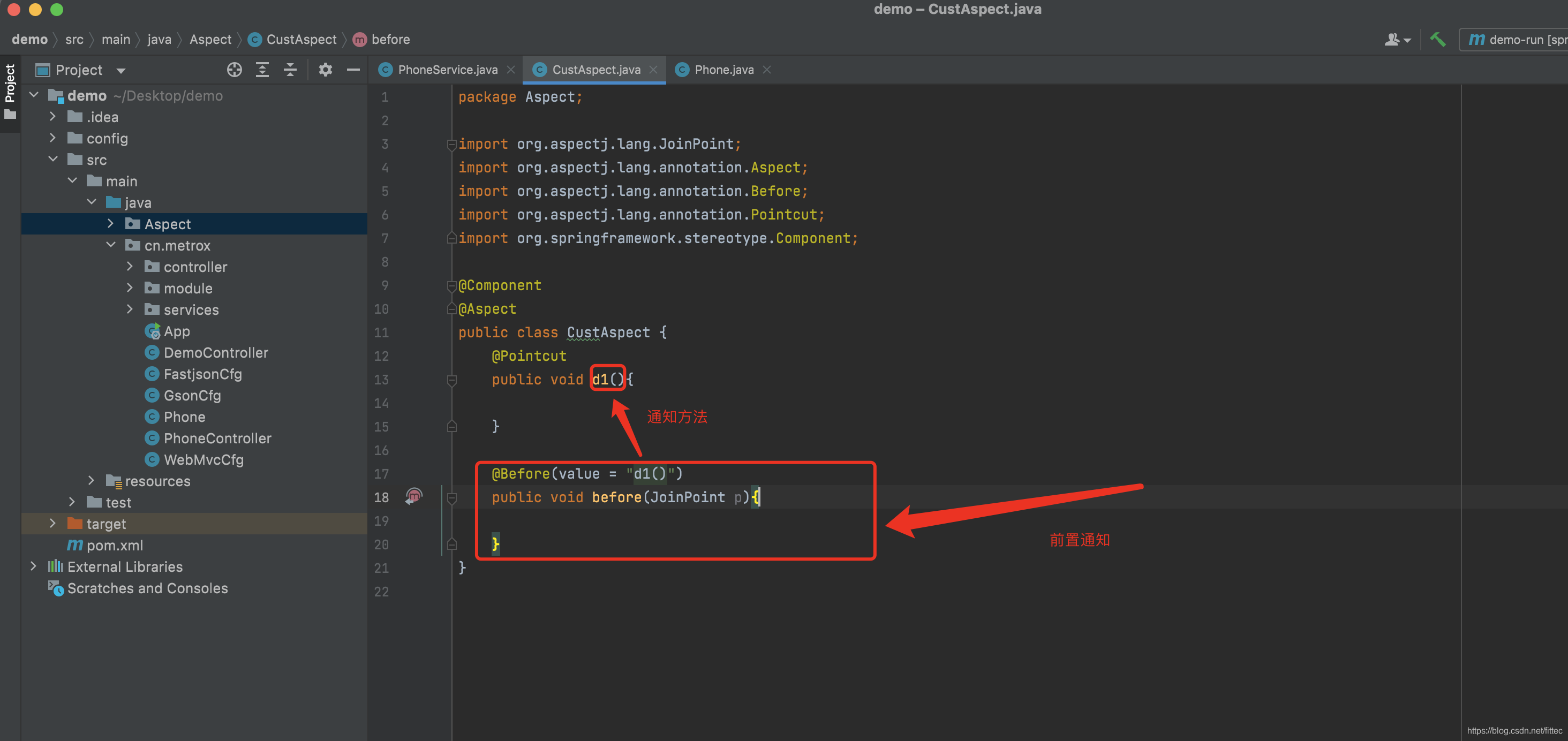Hide the Project panel with minus icon
This screenshot has height=741, width=1568.
point(353,70)
